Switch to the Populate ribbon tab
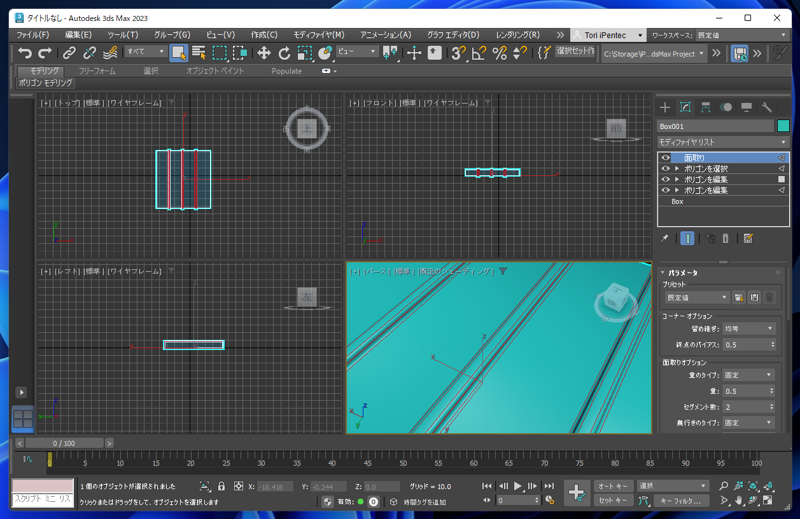 point(287,71)
